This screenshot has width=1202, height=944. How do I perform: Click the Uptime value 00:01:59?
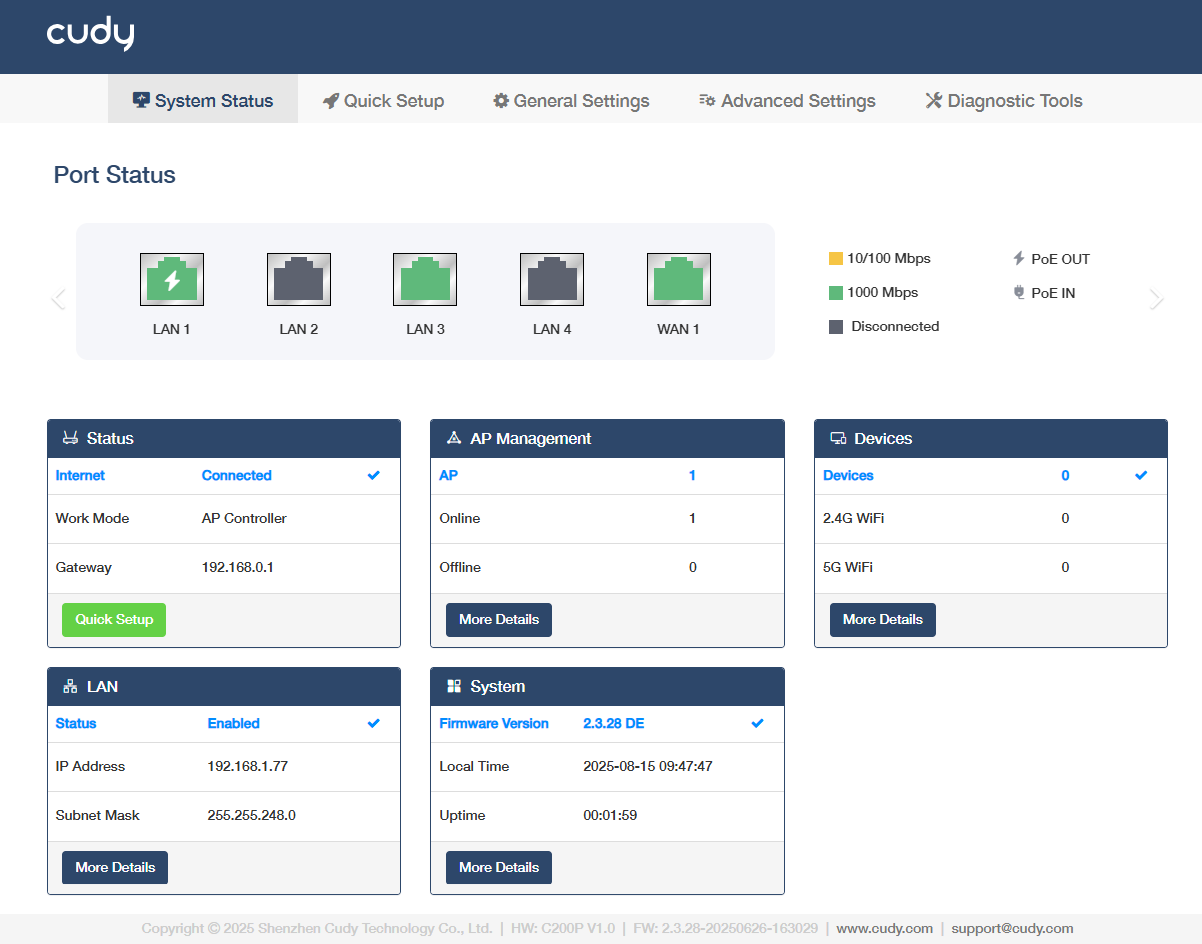coord(610,815)
